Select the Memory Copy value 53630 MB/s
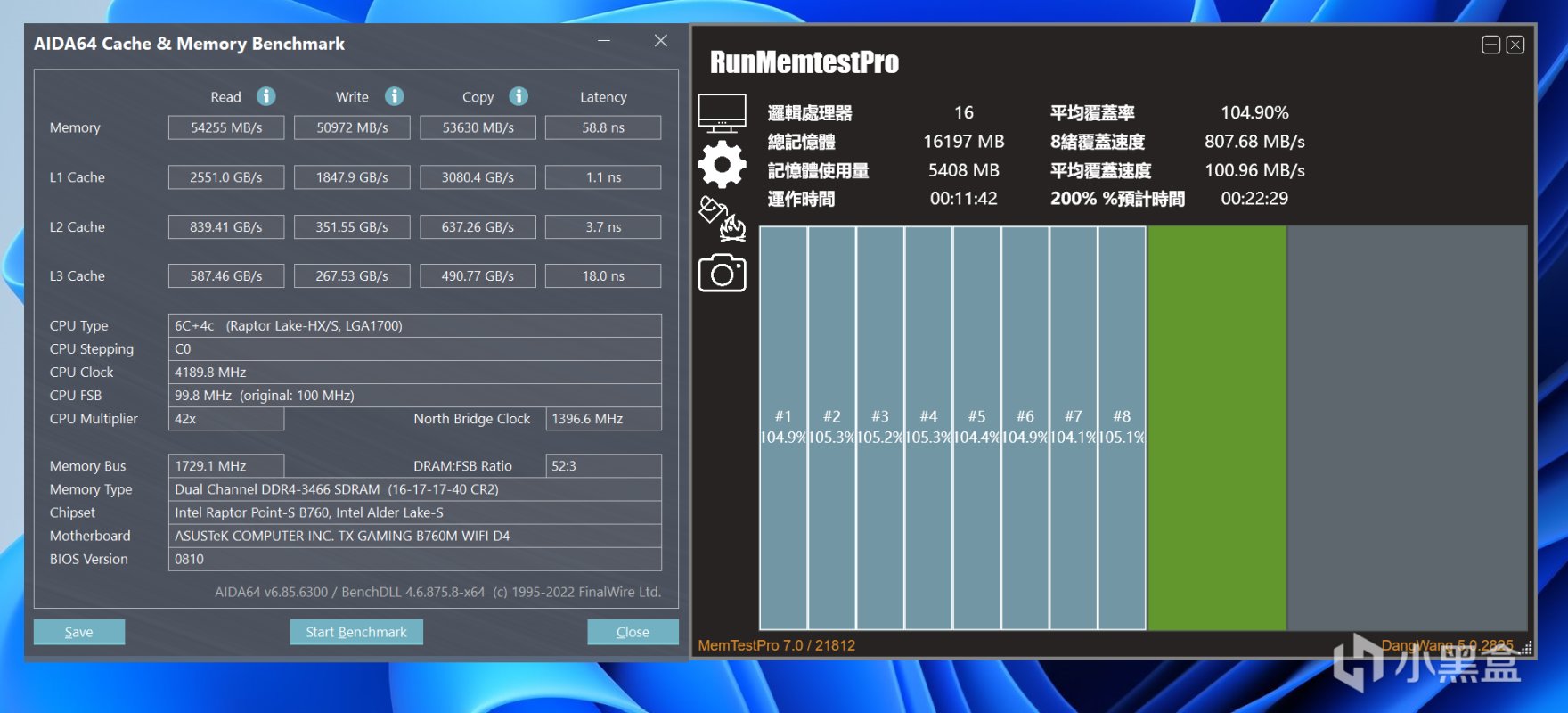The height and width of the screenshot is (713, 1568). (478, 127)
